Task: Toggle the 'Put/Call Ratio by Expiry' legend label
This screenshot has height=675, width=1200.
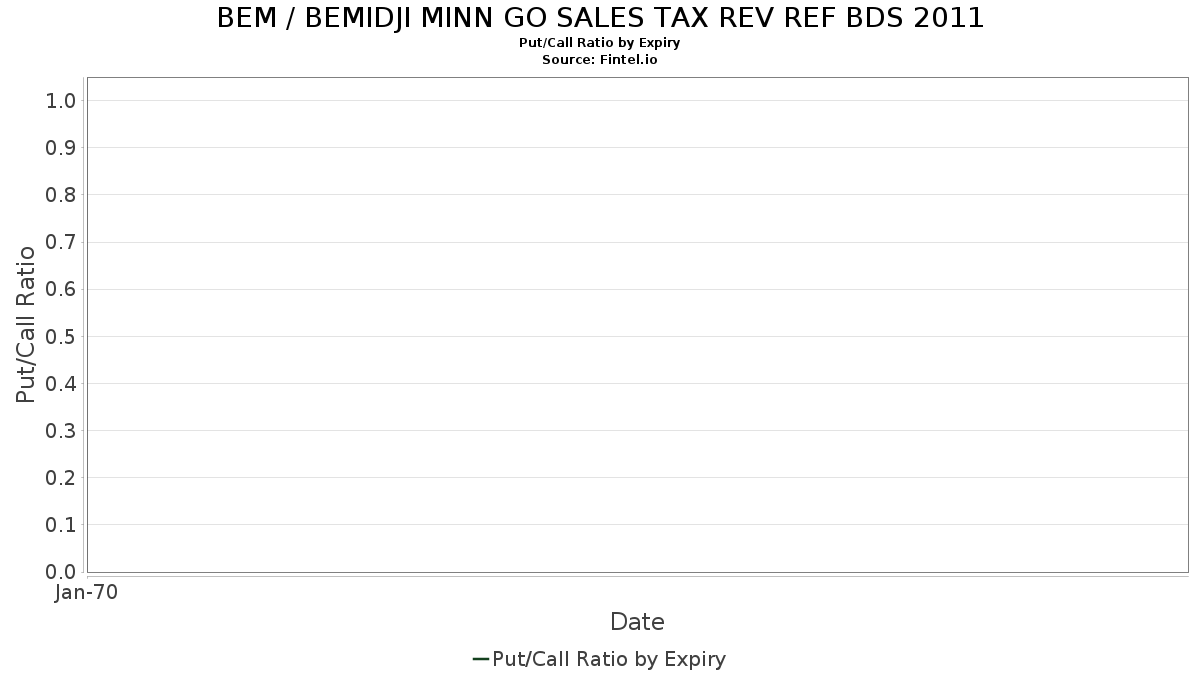Action: pyautogui.click(x=609, y=659)
